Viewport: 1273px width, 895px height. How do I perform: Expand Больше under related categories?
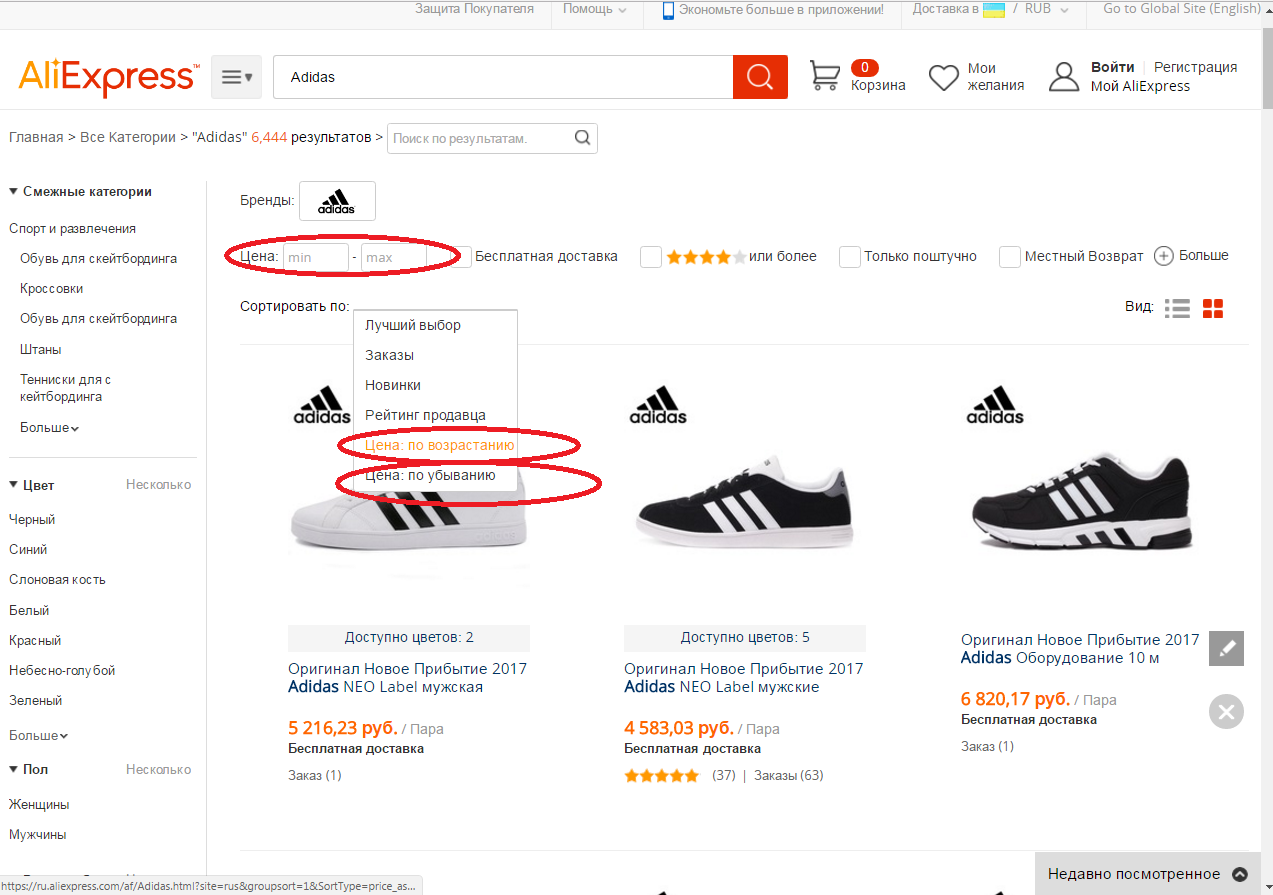pyautogui.click(x=49, y=428)
